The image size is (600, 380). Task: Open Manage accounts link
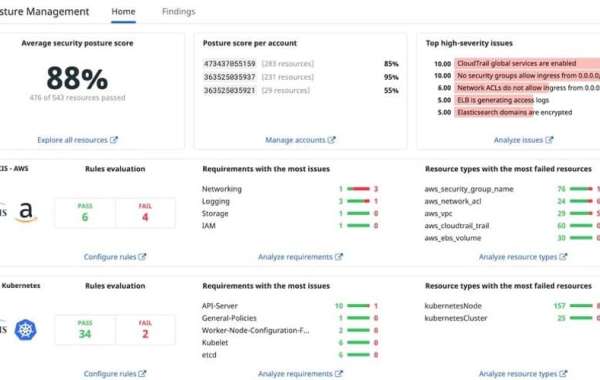click(295, 140)
